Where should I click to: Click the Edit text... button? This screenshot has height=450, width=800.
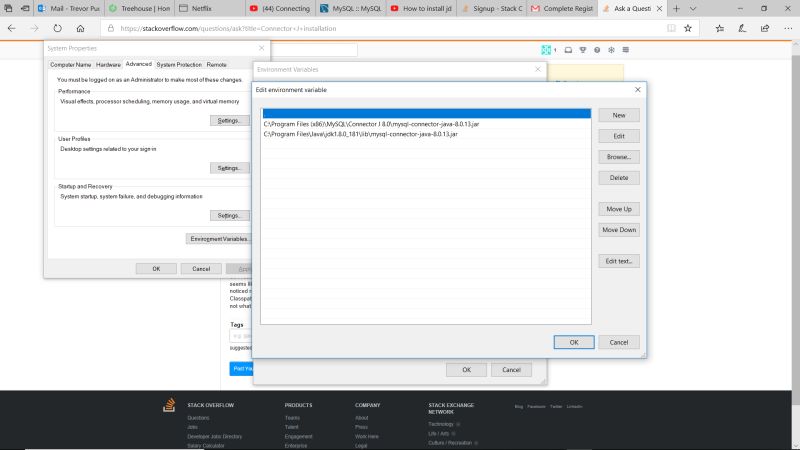(x=619, y=261)
